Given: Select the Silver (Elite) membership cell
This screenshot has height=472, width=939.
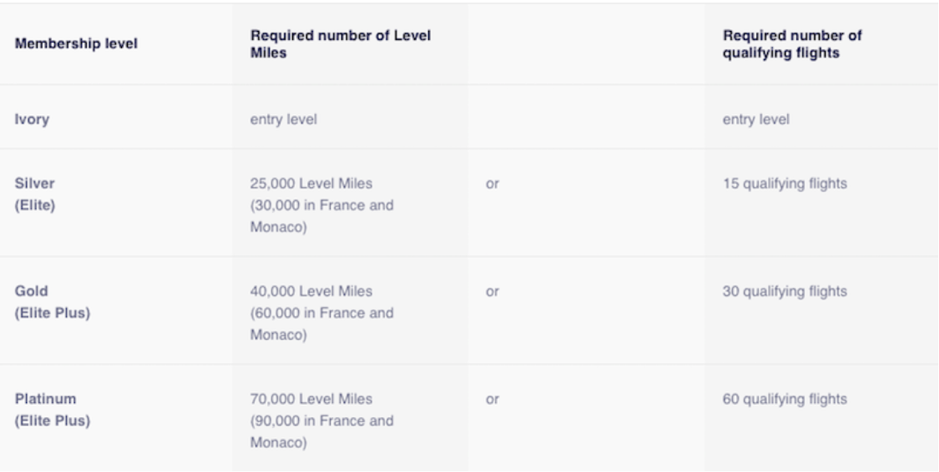Looking at the screenshot, I should tap(36, 194).
